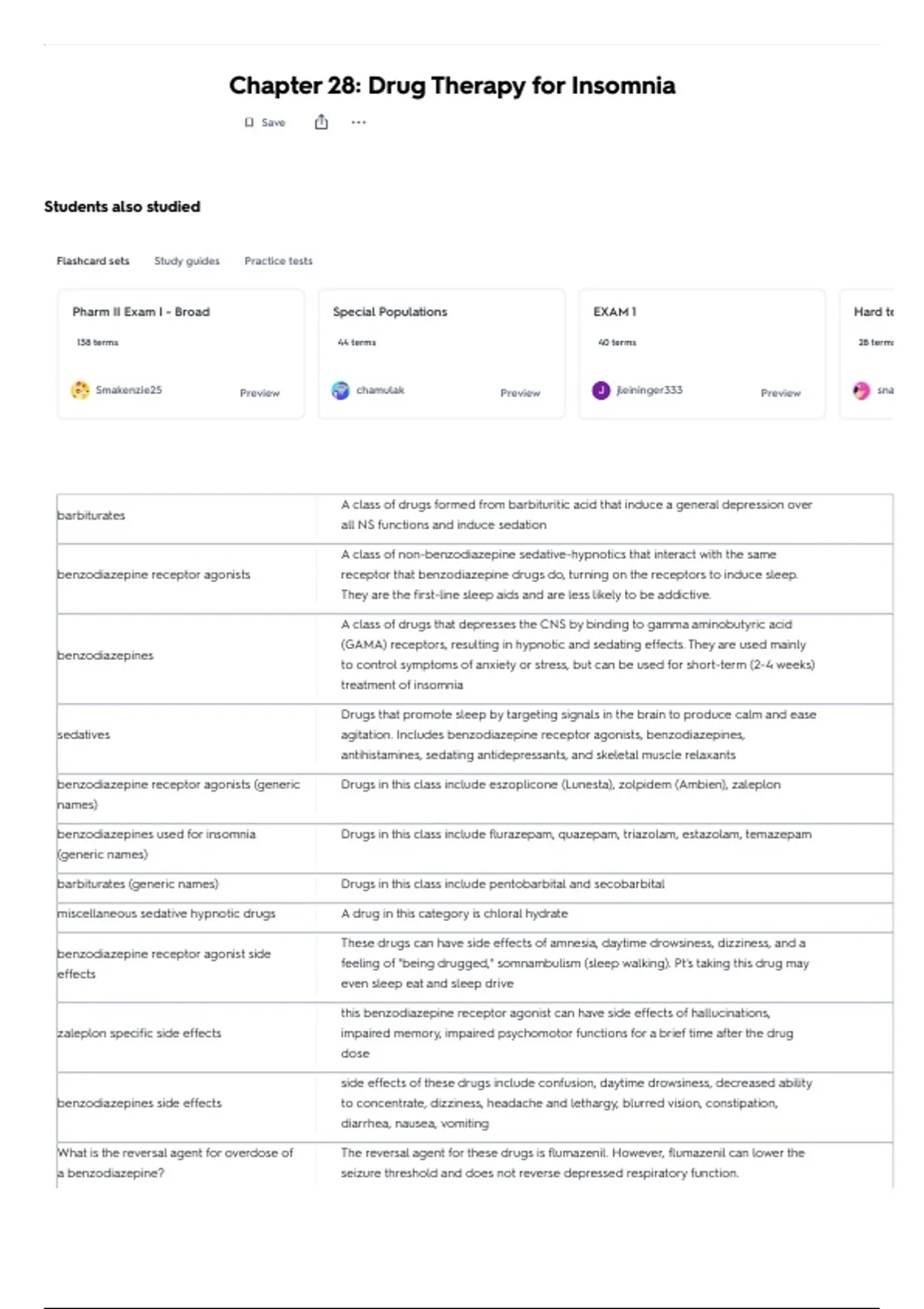
Task: Click the chamulak user avatar
Action: pos(340,390)
